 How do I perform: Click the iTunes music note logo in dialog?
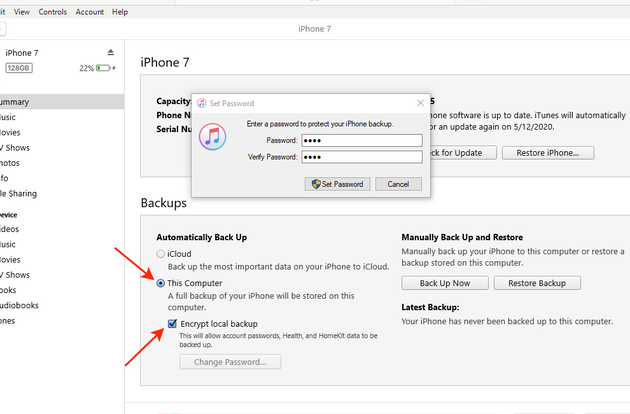(x=214, y=139)
